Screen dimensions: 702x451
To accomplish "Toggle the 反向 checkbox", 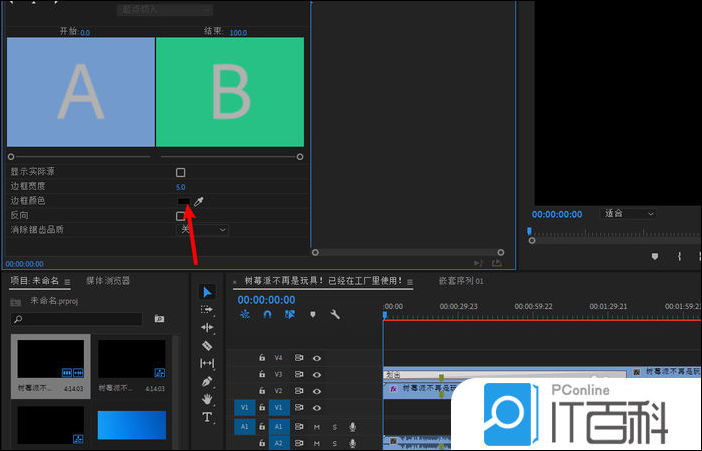I will (181, 216).
